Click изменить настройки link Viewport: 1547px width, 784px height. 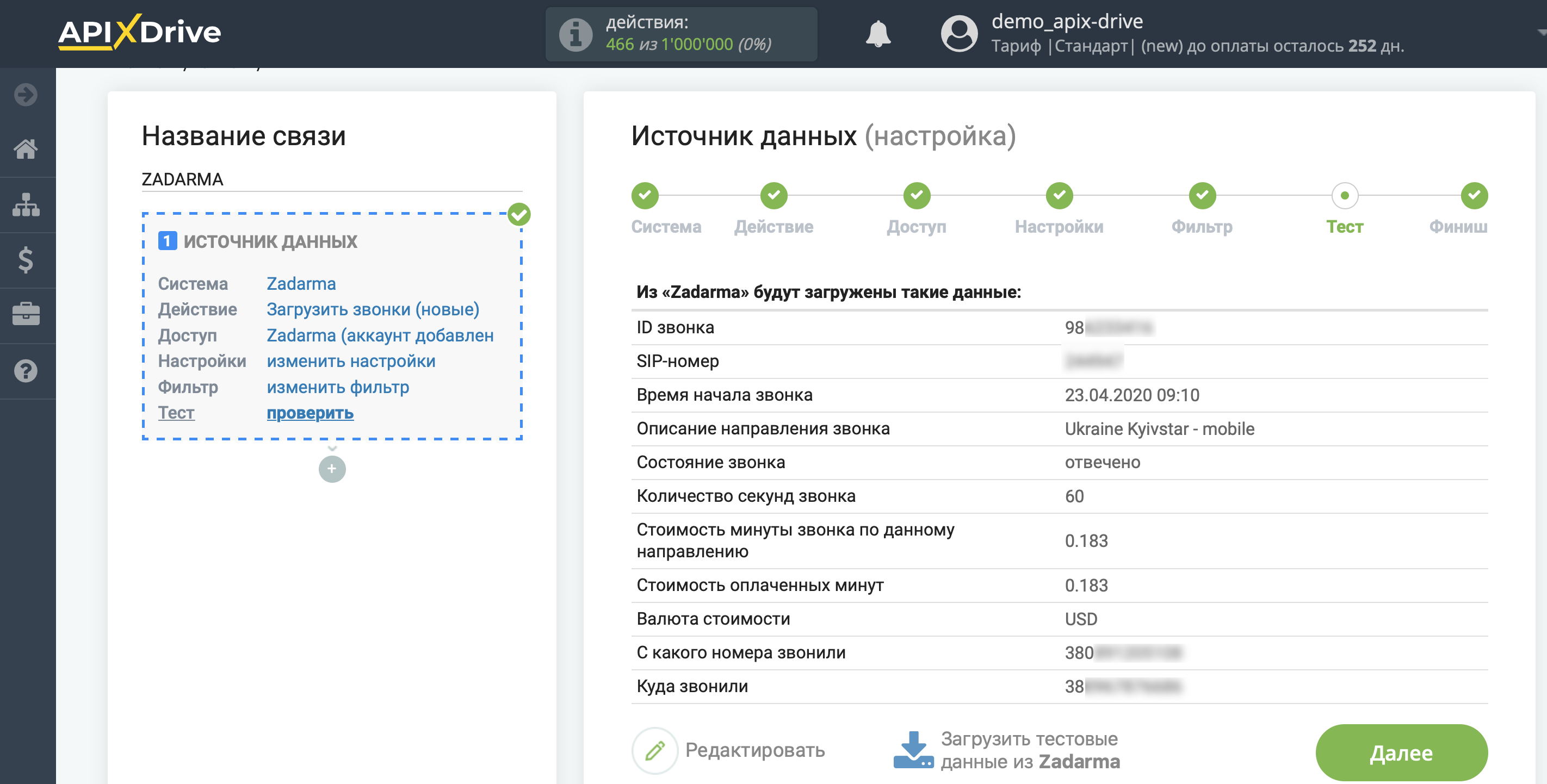pos(351,361)
